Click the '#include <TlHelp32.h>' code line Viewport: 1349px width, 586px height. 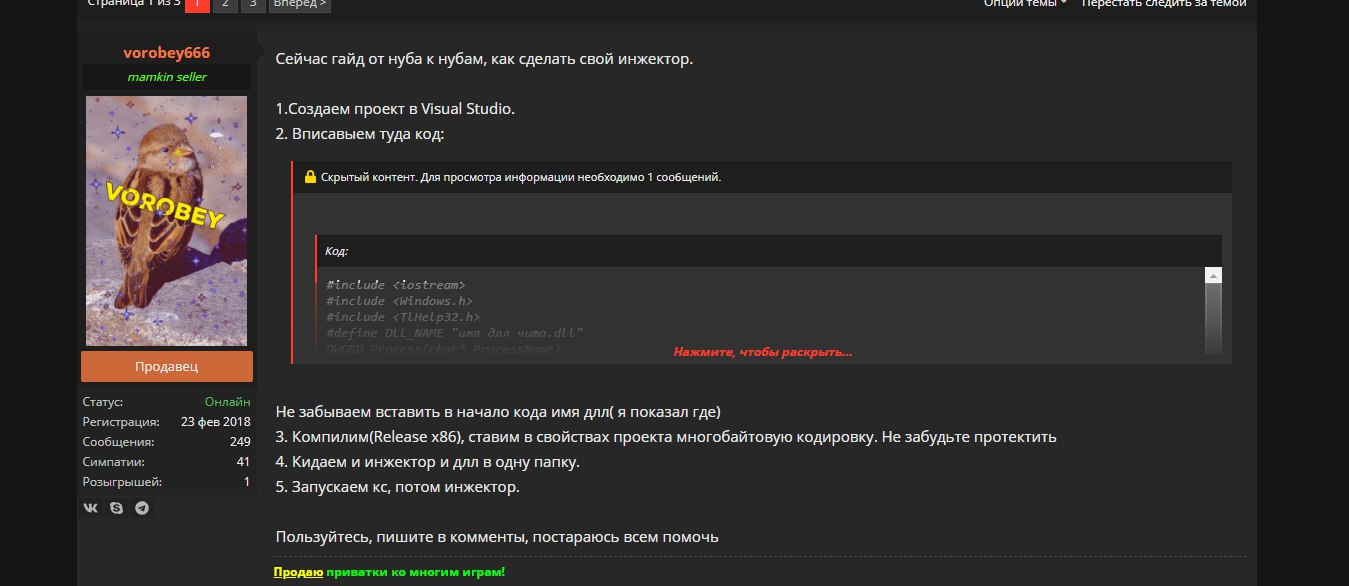click(403, 317)
